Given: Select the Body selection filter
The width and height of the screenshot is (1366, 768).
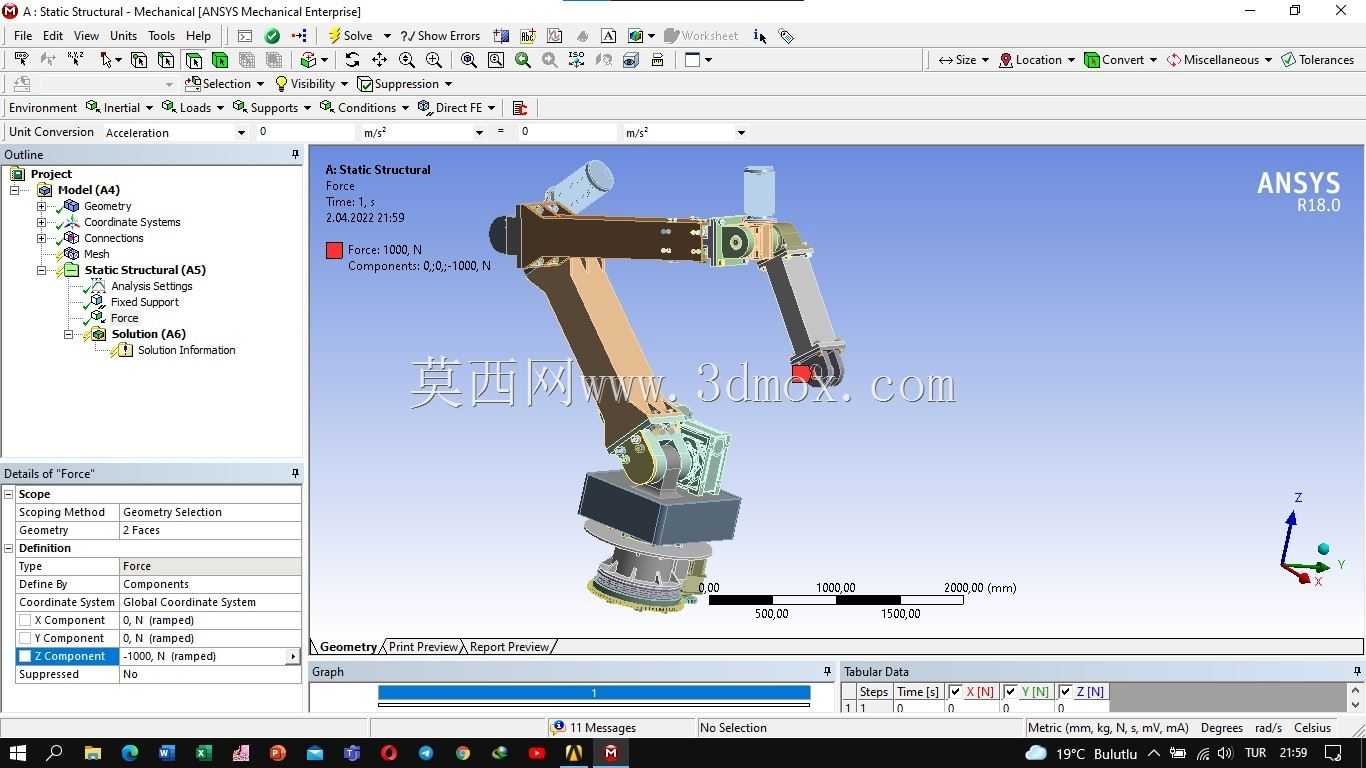Looking at the screenshot, I should pyautogui.click(x=220, y=60).
